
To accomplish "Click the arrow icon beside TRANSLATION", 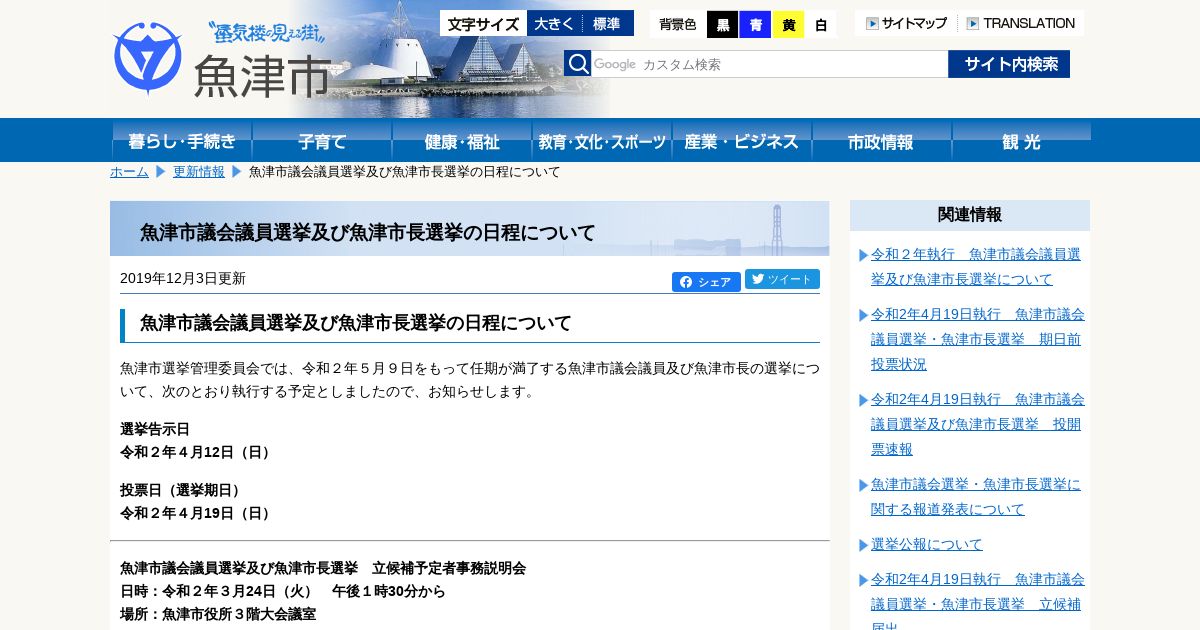I will [972, 23].
